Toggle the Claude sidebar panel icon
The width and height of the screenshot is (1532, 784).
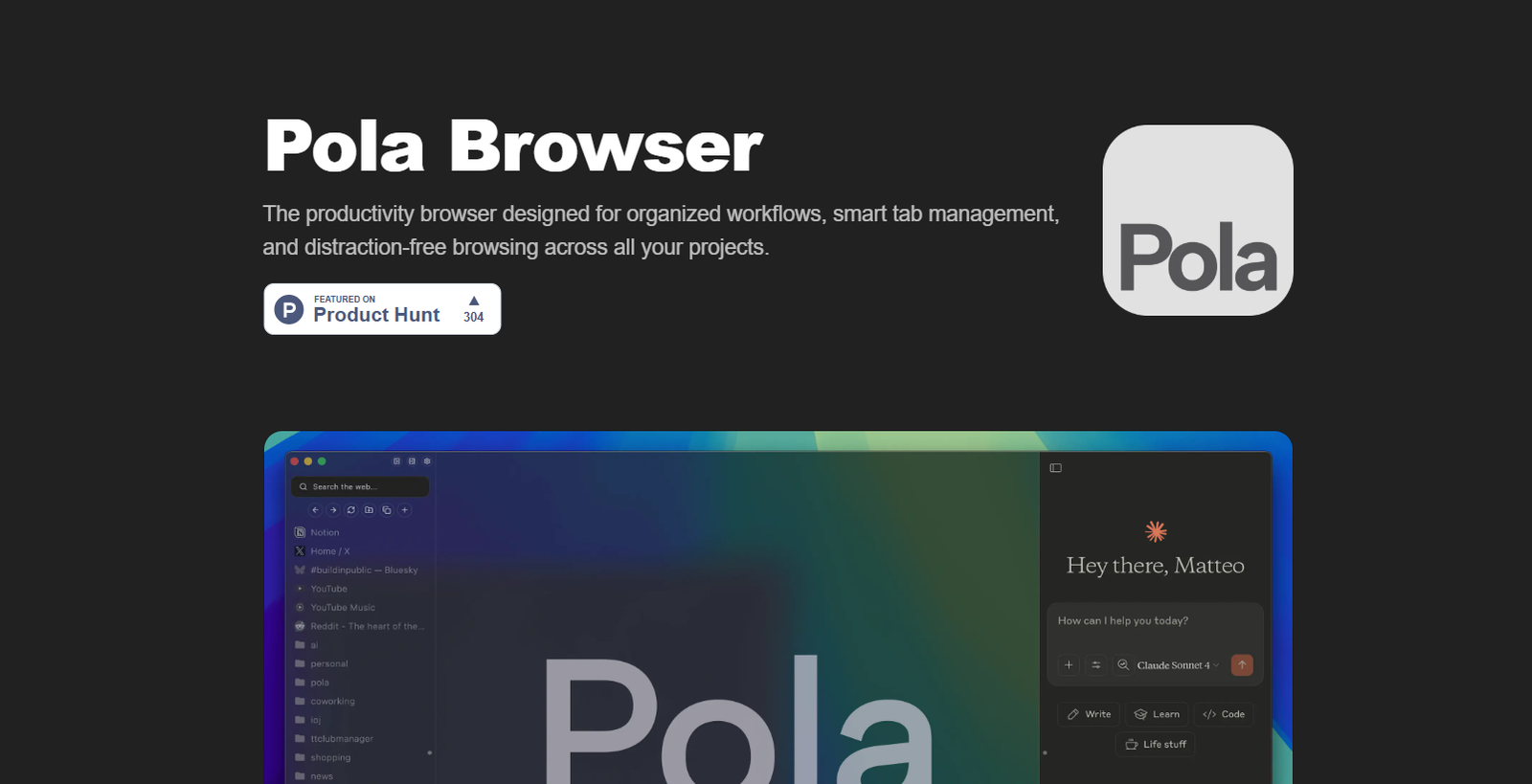[1056, 468]
